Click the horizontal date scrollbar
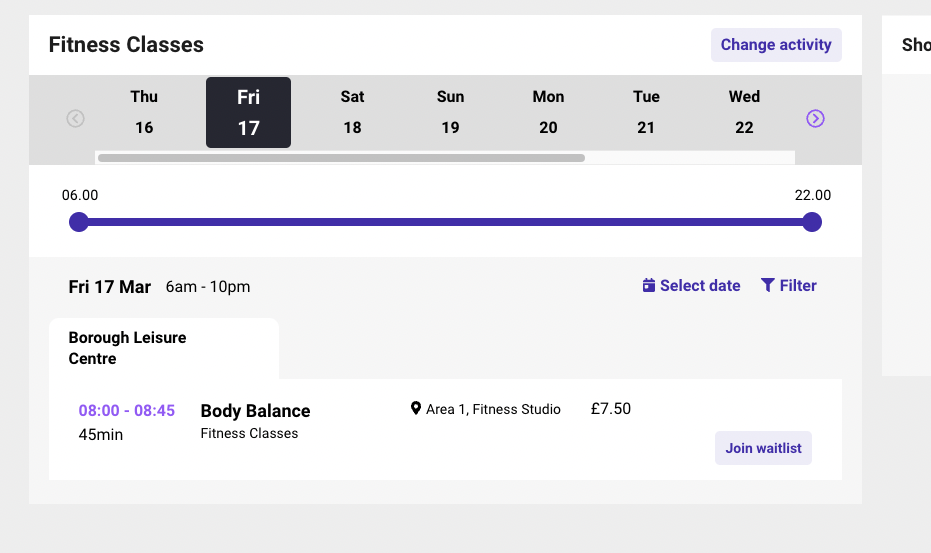The image size is (931, 553). click(341, 158)
